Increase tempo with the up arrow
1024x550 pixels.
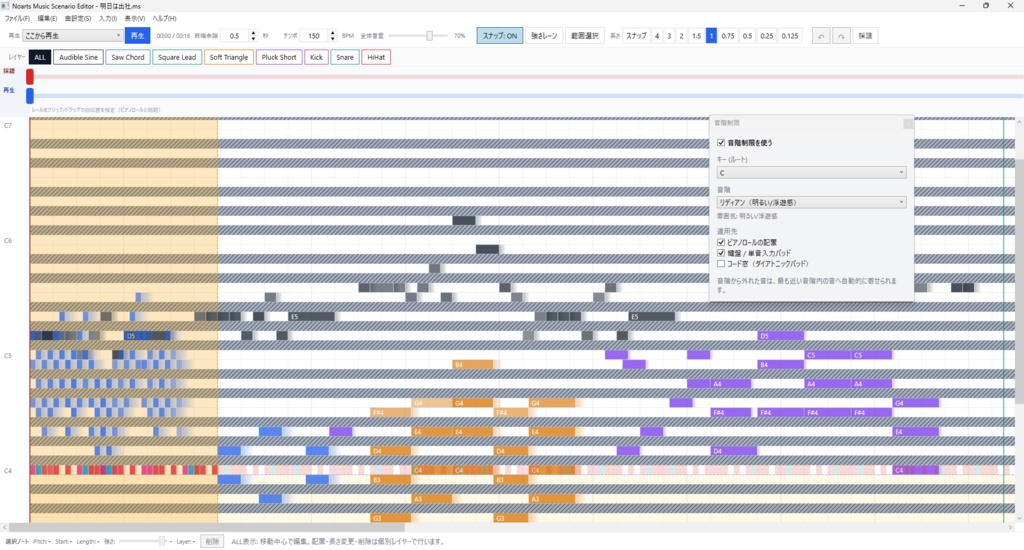332,33
